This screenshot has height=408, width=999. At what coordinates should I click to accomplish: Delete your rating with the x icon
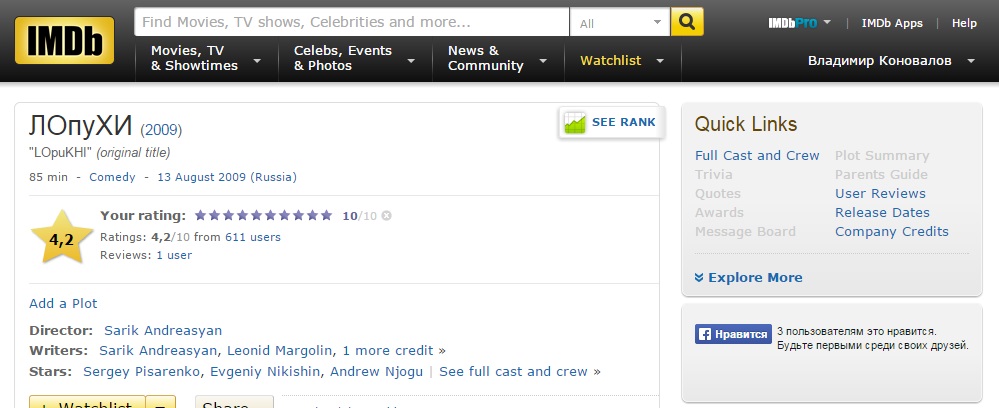coord(386,215)
